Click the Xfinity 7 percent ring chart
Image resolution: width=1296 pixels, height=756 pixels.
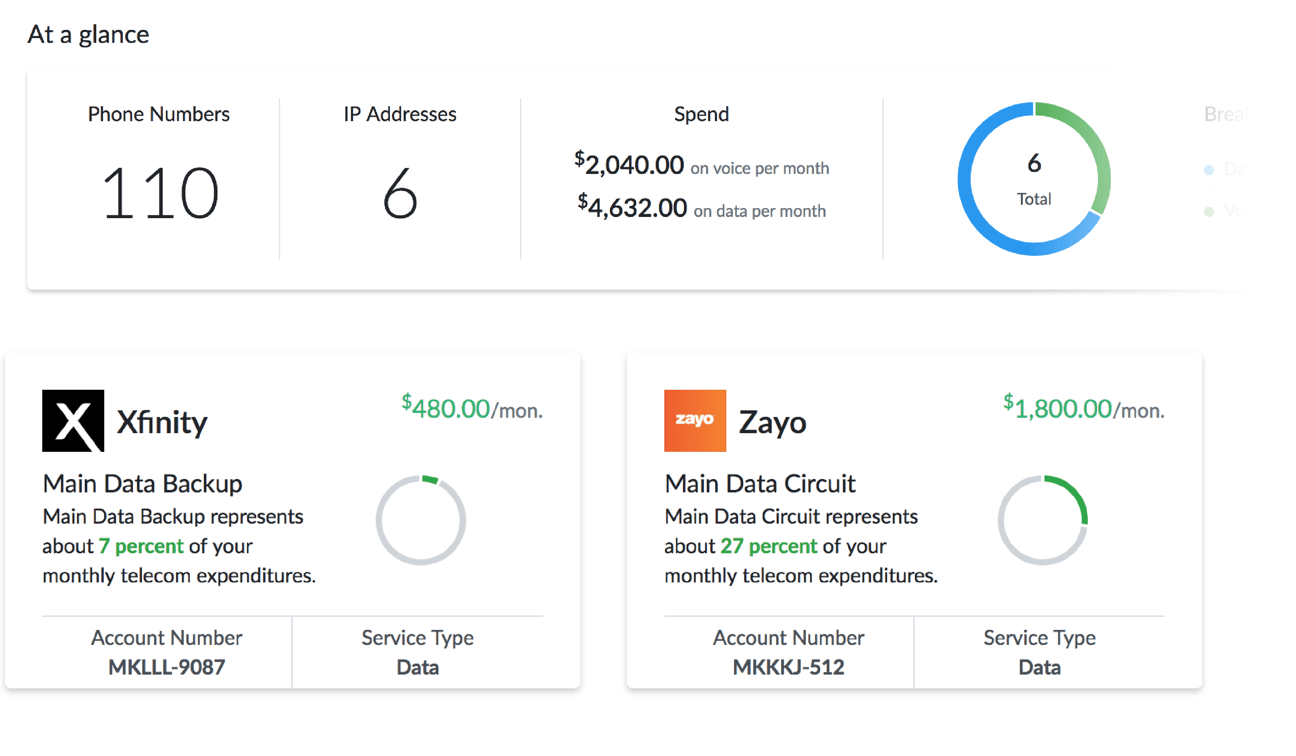coord(421,521)
